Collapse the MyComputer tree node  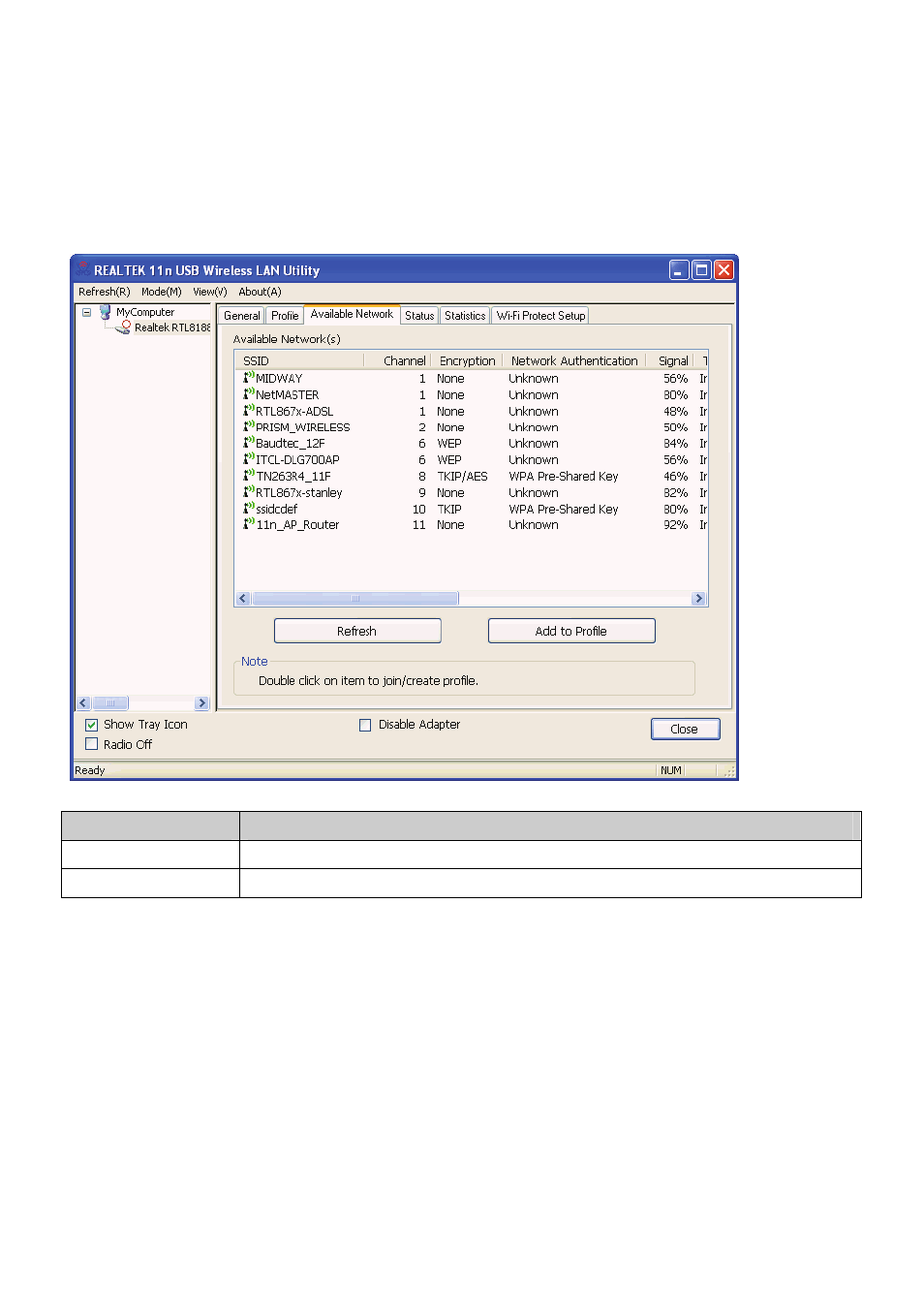coord(86,312)
